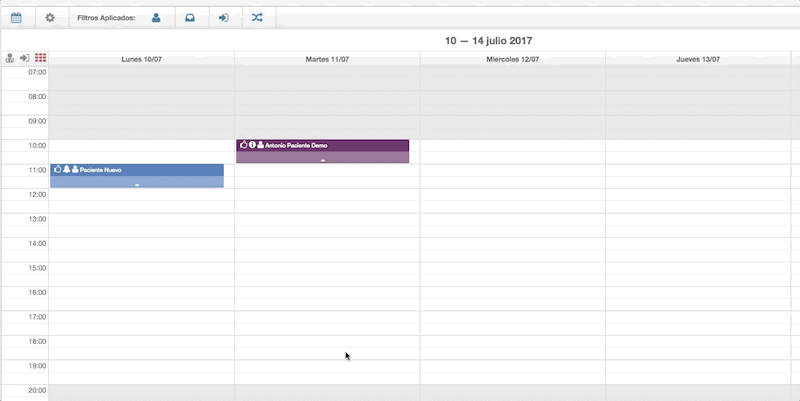Screen dimensions: 800x401
Task: Click the 15:00 time label
Action: pyautogui.click(x=37, y=268)
